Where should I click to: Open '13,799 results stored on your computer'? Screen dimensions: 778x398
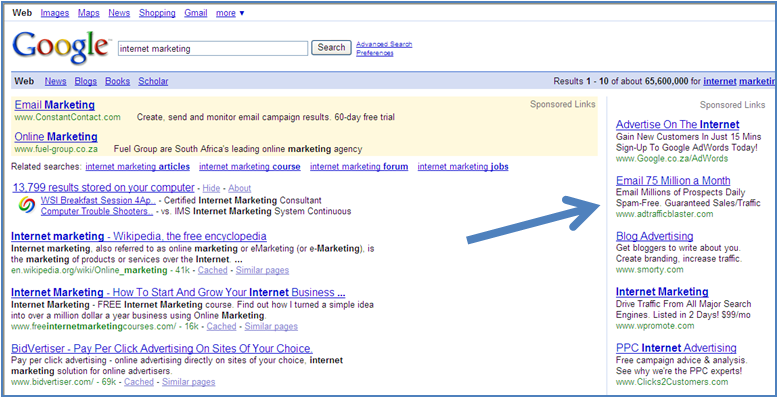click(103, 188)
